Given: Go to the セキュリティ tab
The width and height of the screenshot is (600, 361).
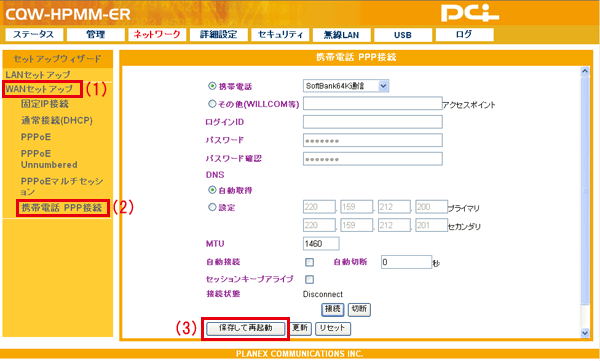Looking at the screenshot, I should (280, 34).
